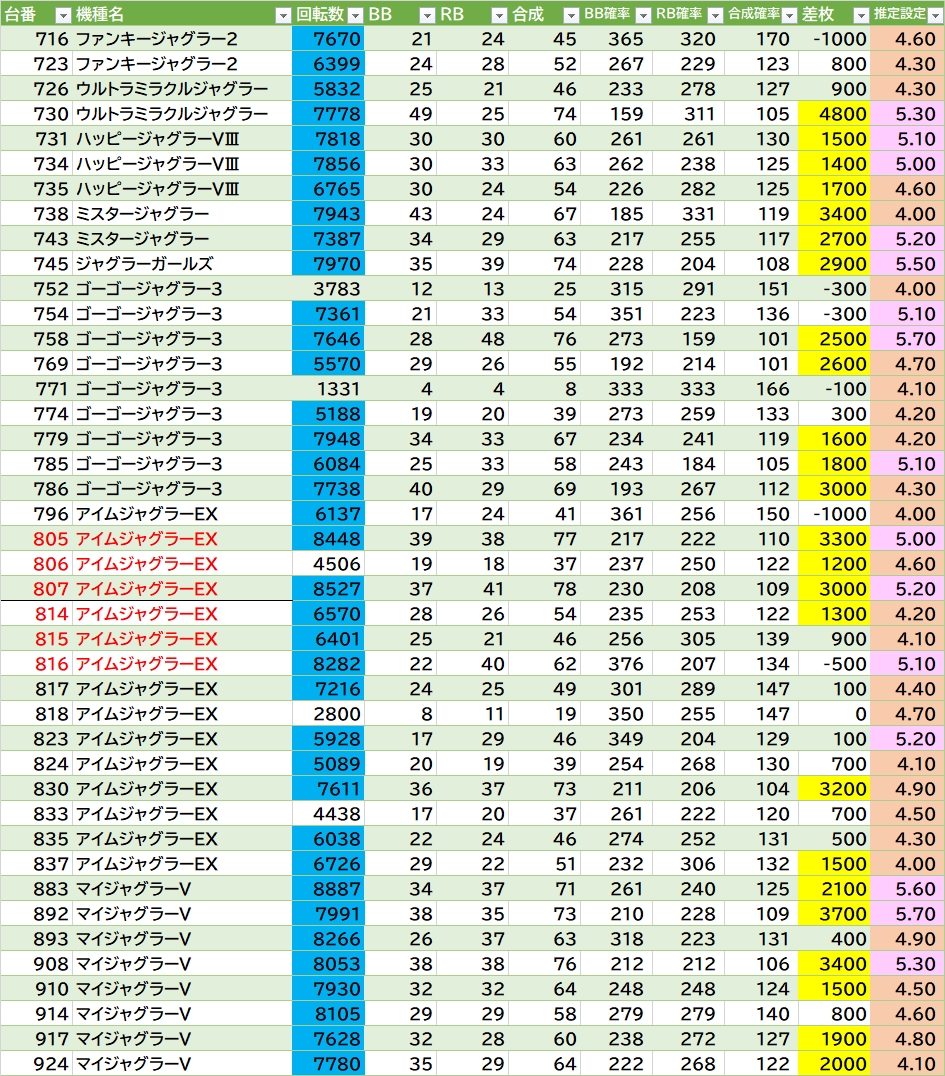Open the RB確率 column filter dropdown
The image size is (945, 1076).
(715, 15)
